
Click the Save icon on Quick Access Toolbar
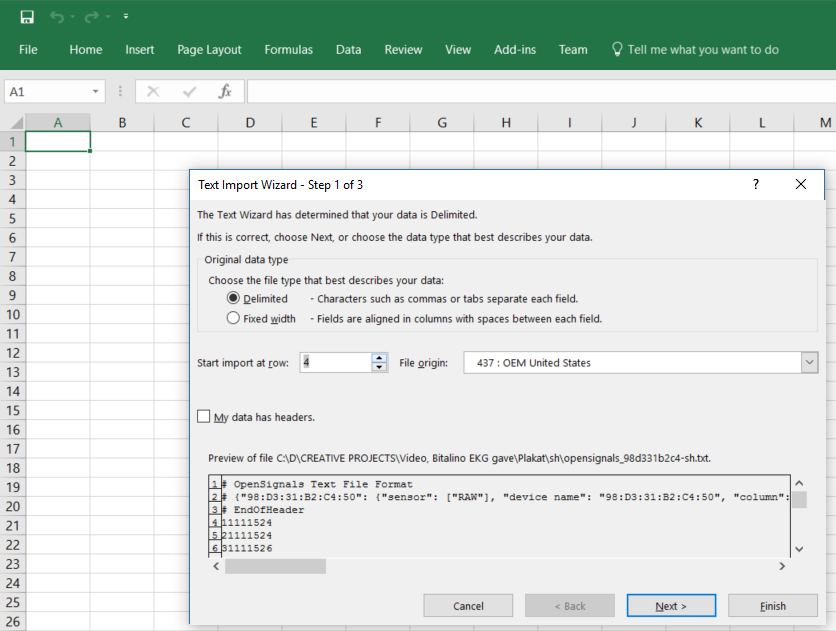(x=27, y=16)
